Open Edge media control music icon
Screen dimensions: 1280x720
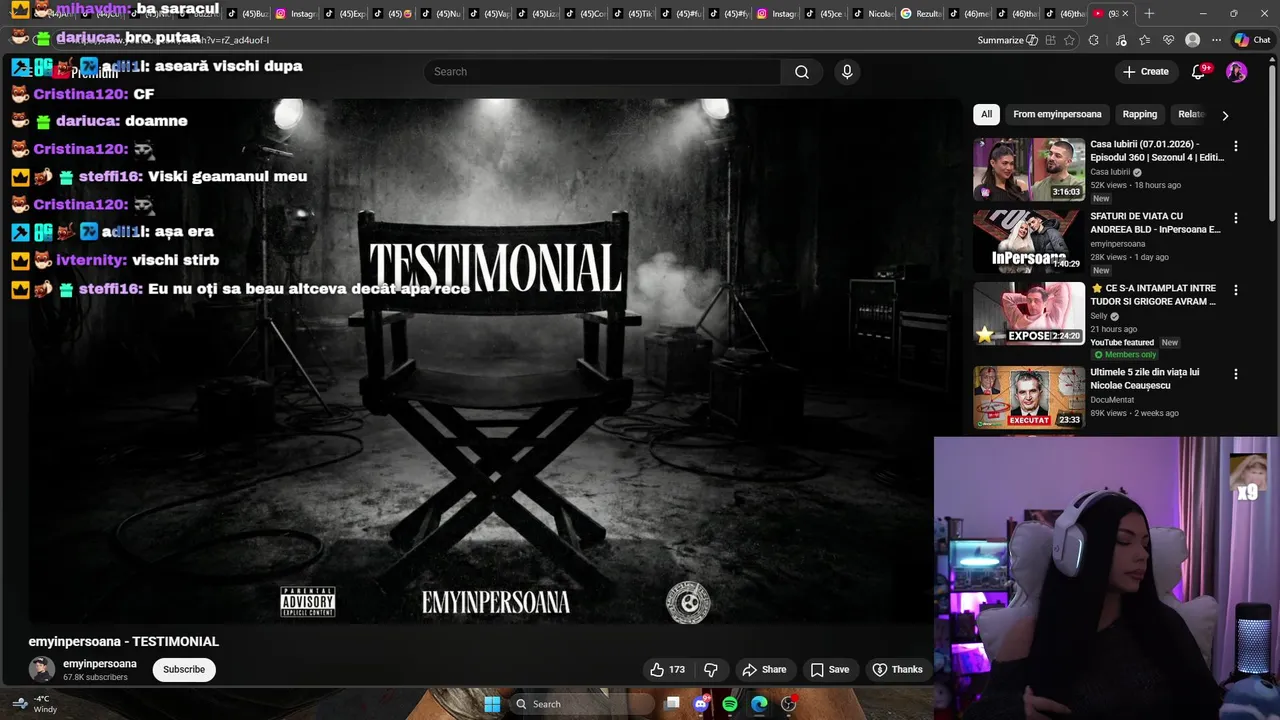[x=1121, y=40]
